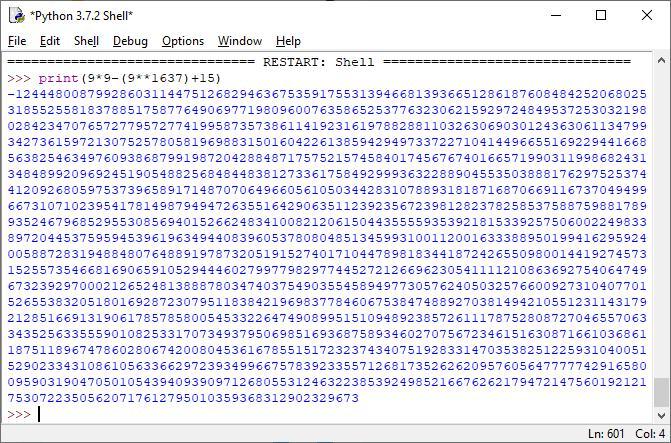Place cursor at the empty >>> prompt
Screen dimensions: 671x443
[x=39, y=414]
